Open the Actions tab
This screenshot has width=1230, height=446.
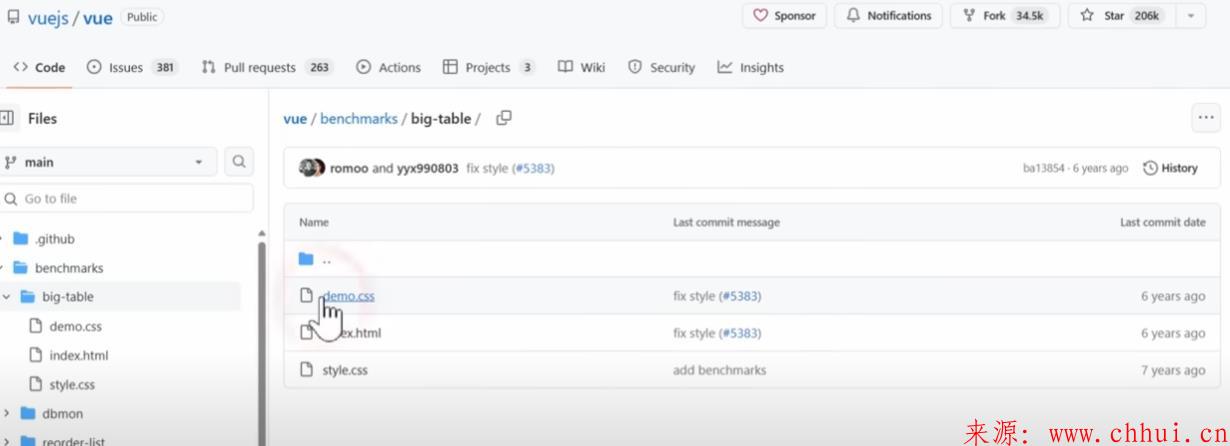pyautogui.click(x=388, y=68)
